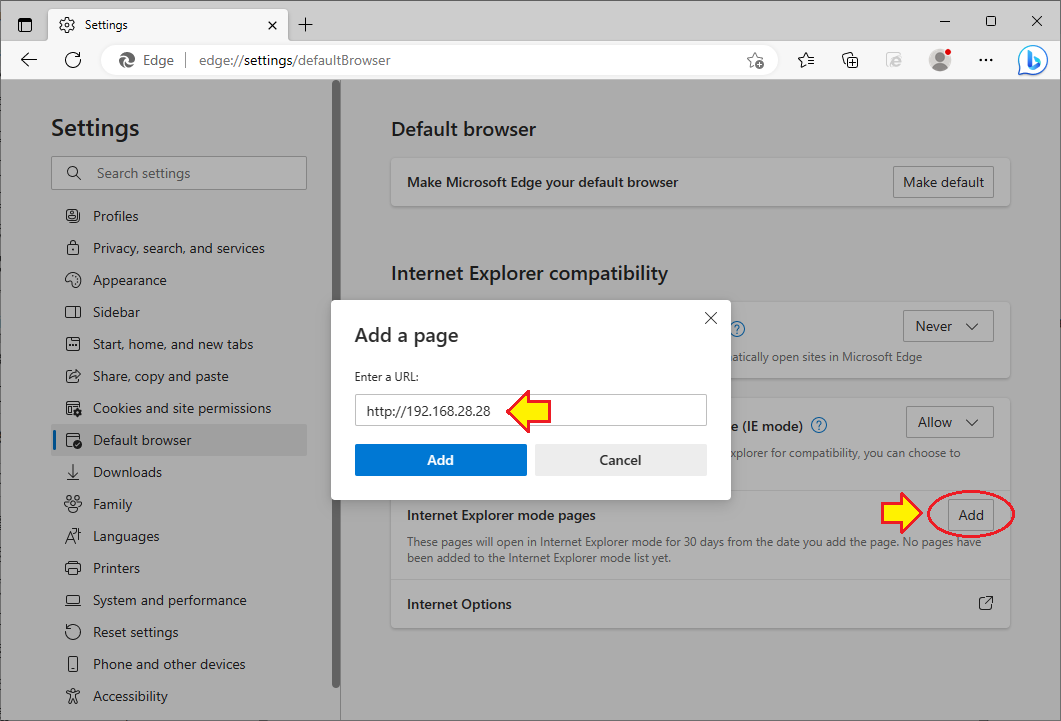
Task: Open Settings and more menu
Action: click(986, 60)
